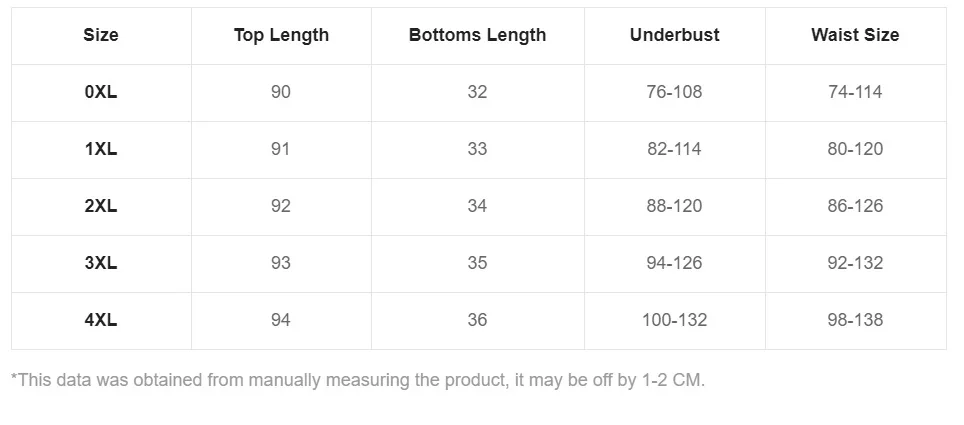Click the Top Length column header

tap(281, 35)
